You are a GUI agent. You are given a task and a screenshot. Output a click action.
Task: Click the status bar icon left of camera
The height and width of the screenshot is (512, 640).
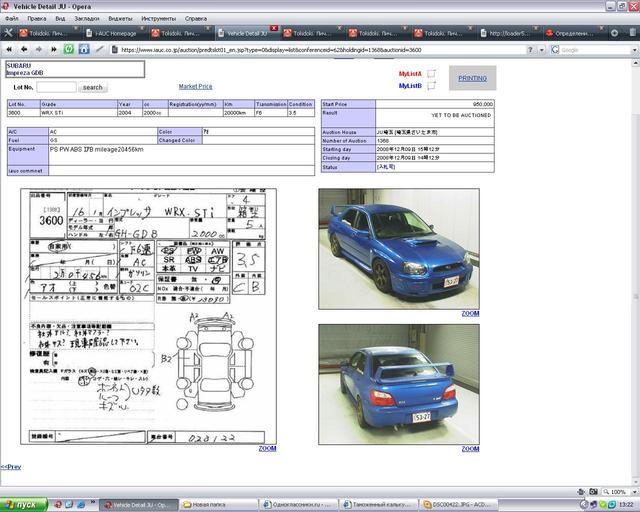tap(582, 492)
